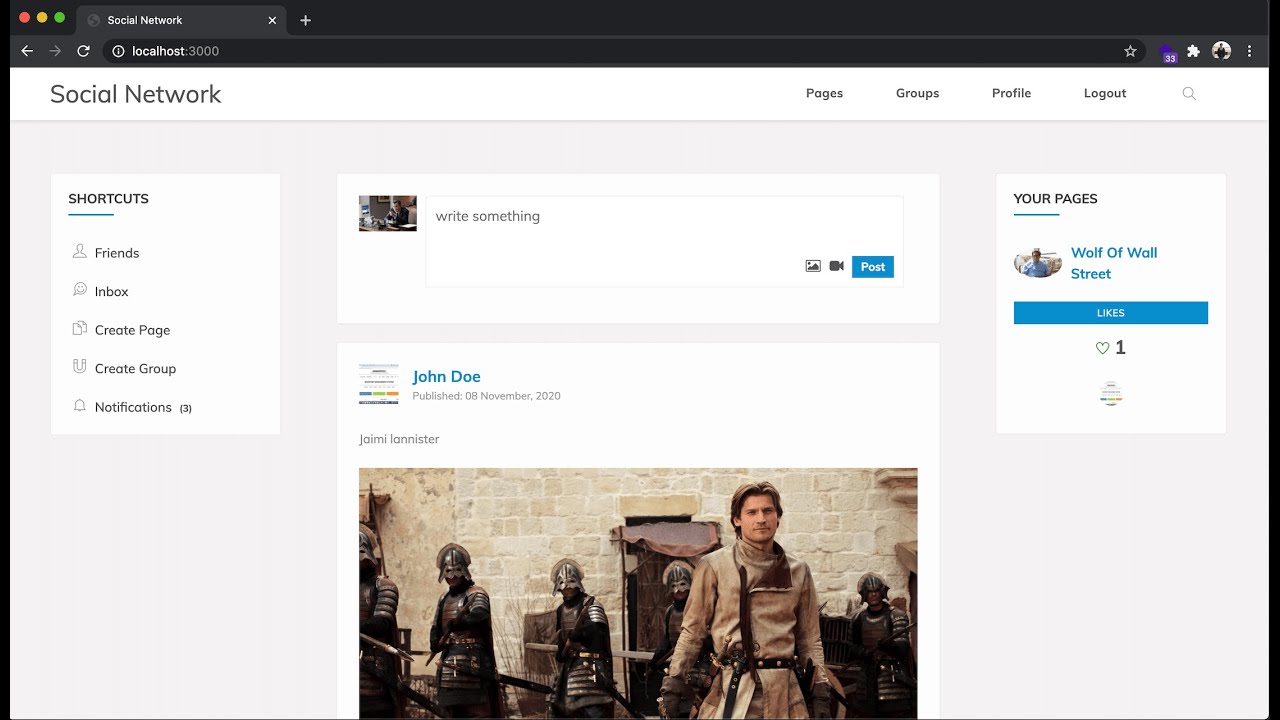Click the Notifications bell icon

pyautogui.click(x=80, y=405)
